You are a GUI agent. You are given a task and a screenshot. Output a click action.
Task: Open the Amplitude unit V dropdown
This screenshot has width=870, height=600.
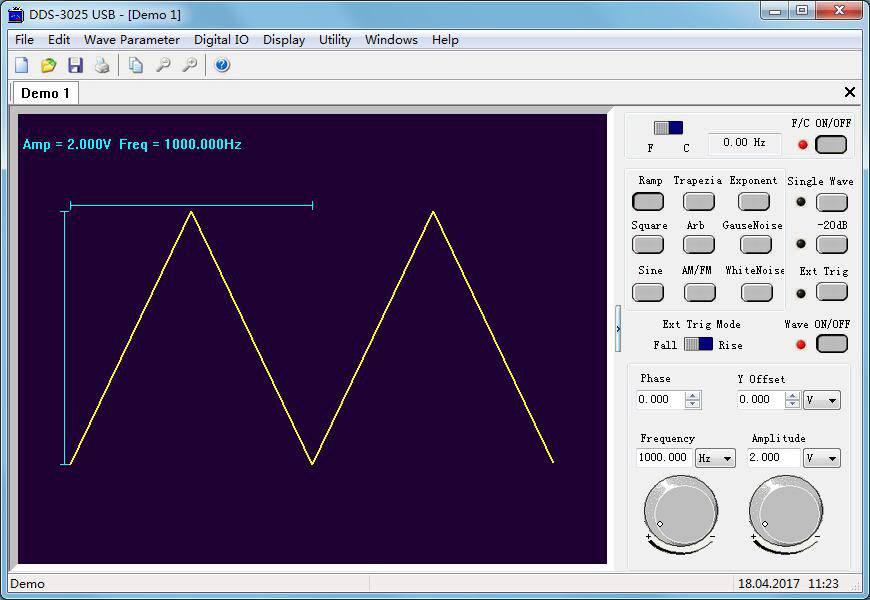click(822, 458)
